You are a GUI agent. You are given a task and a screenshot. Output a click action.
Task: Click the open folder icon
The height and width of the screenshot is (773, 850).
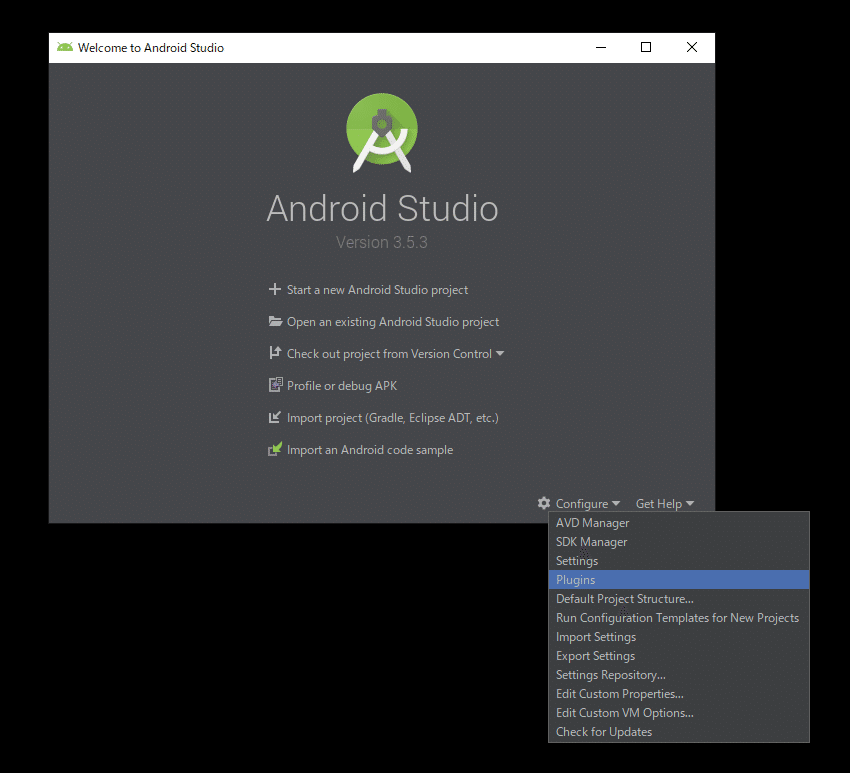point(275,321)
